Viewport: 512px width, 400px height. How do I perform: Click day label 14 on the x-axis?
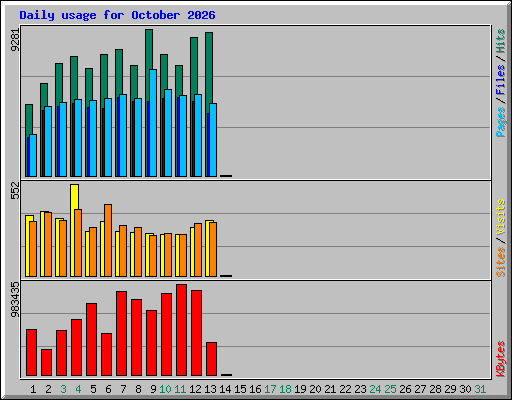[225, 389]
